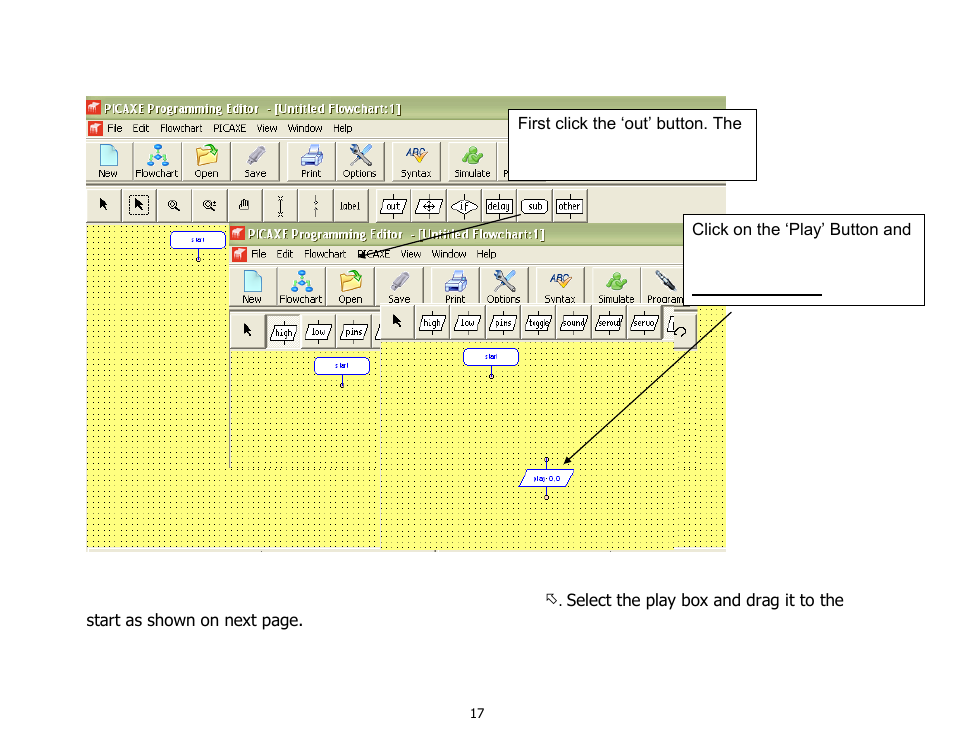Image resolution: width=954 pixels, height=738 pixels.
Task: Select the start box in the back window canvas
Action: click(198, 240)
